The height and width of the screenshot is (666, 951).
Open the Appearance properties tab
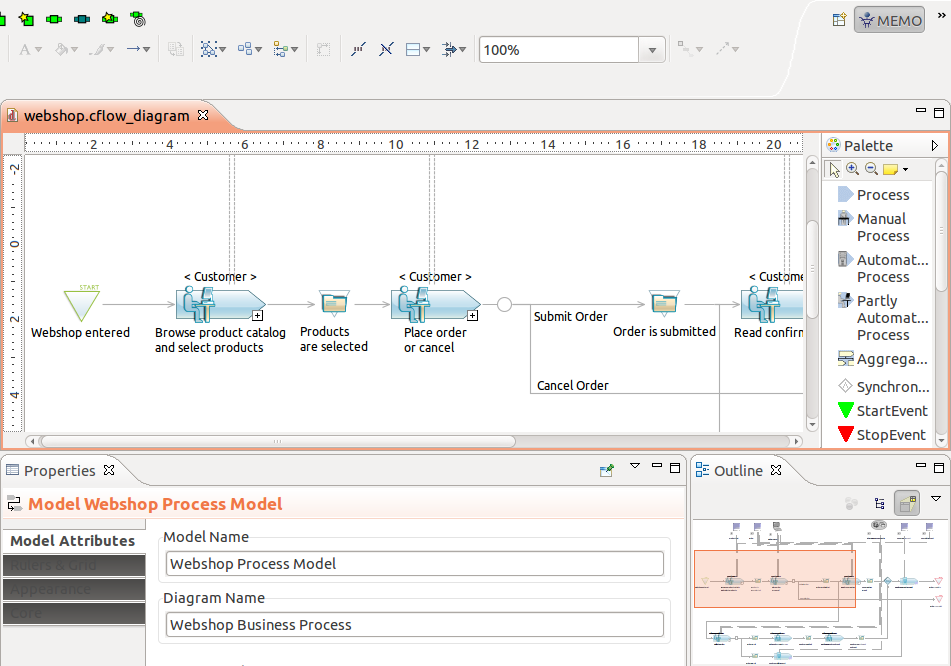click(x=74, y=590)
